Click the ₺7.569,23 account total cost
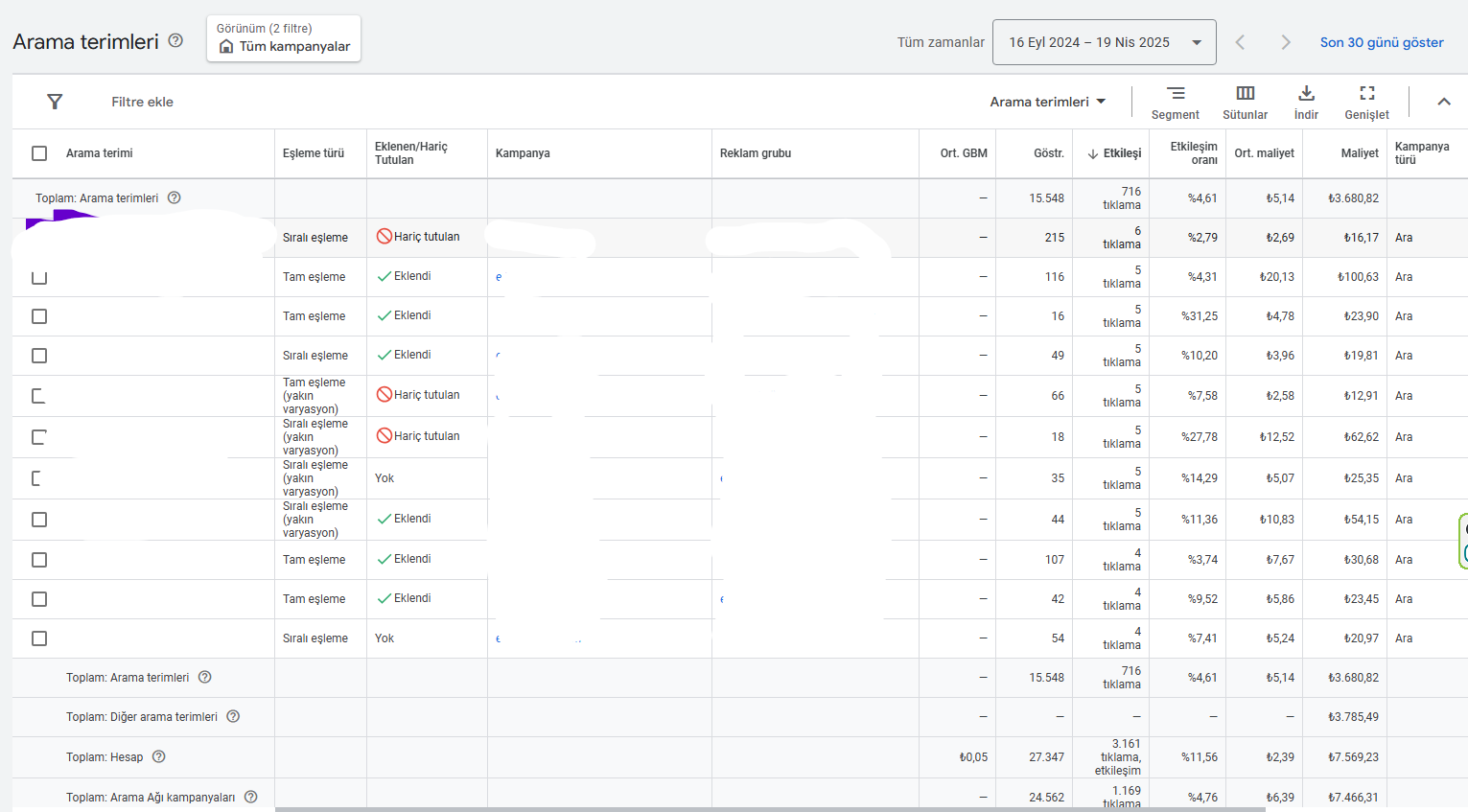 pyautogui.click(x=1353, y=757)
